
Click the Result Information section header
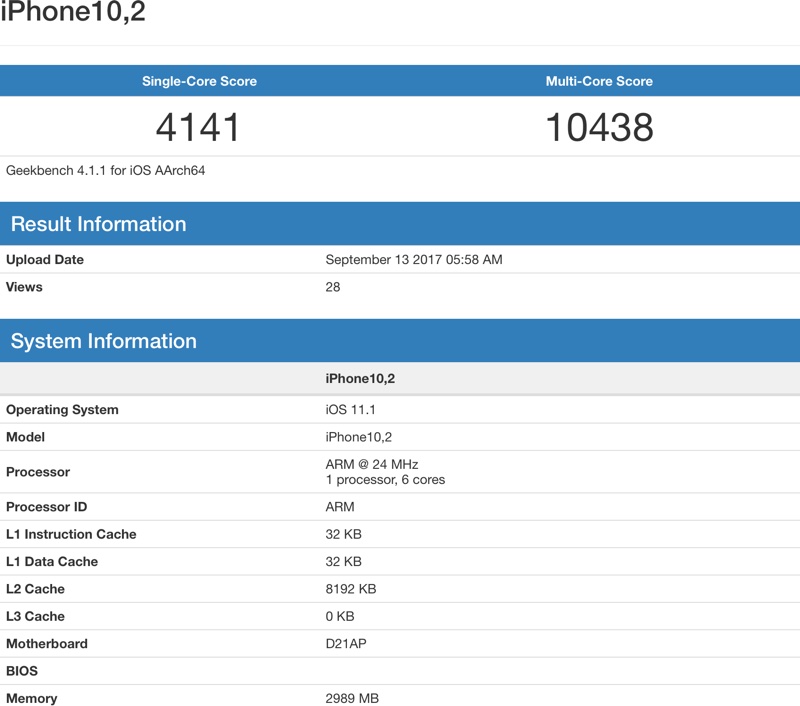[99, 224]
